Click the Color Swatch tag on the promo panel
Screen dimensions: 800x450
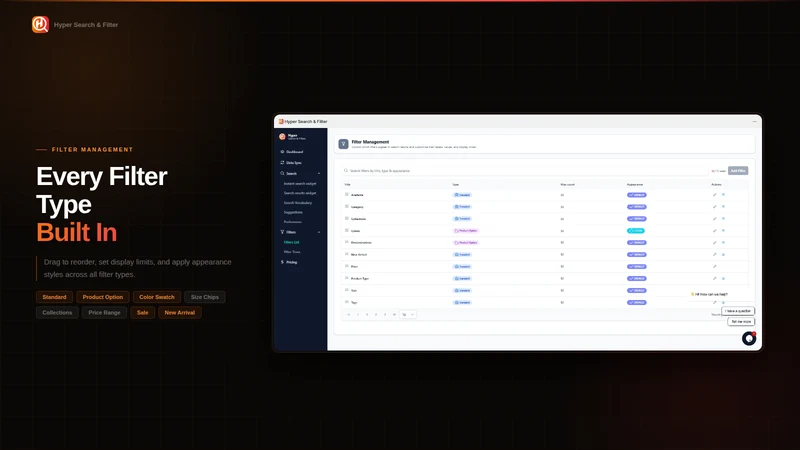click(157, 297)
